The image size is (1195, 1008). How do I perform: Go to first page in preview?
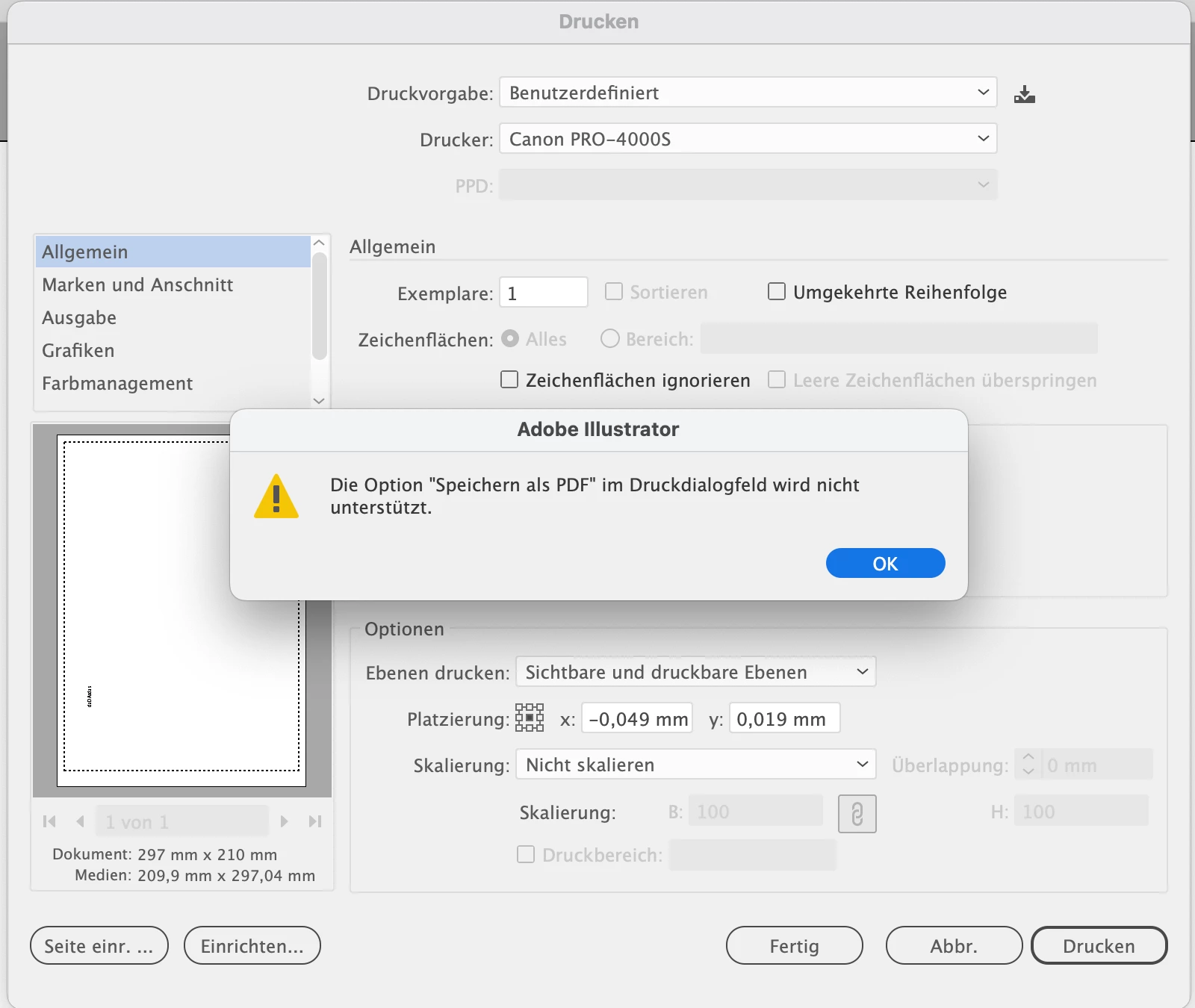pyautogui.click(x=50, y=821)
